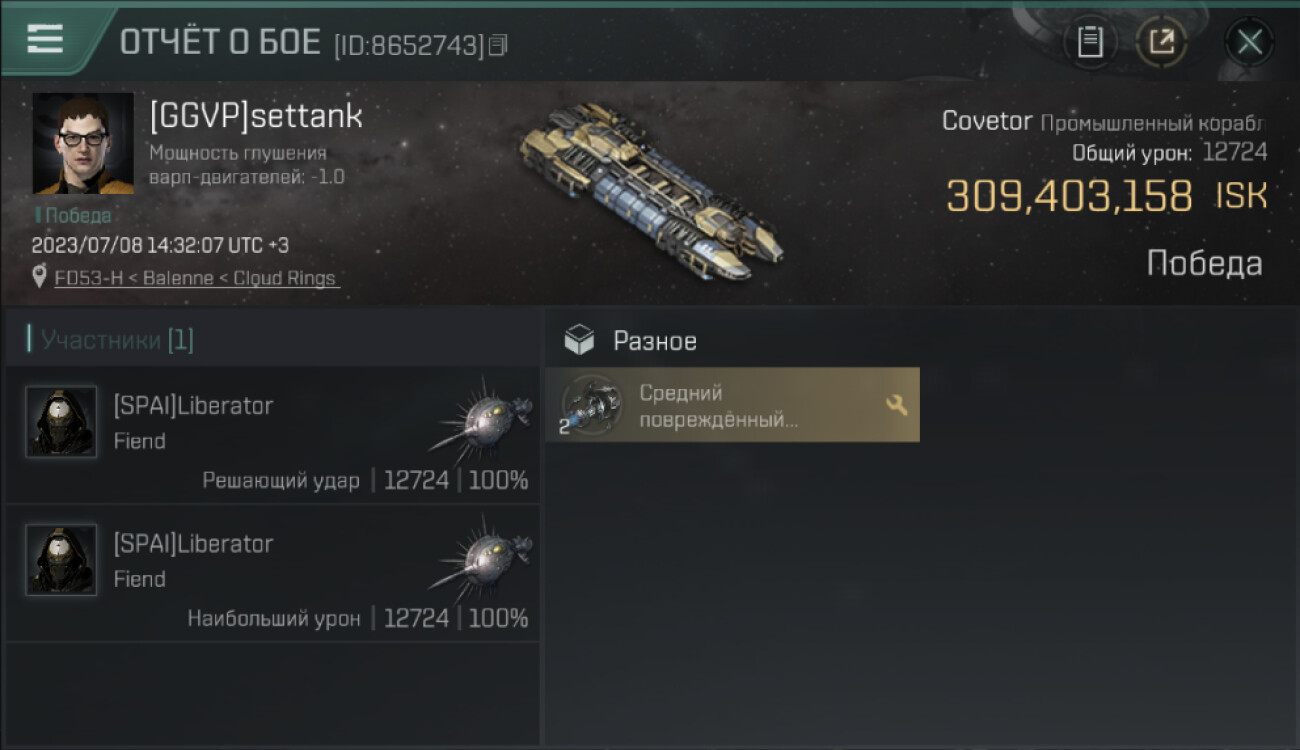The width and height of the screenshot is (1300, 750).
Task: Open Liberator portrait in highest damage row
Action: point(61,560)
